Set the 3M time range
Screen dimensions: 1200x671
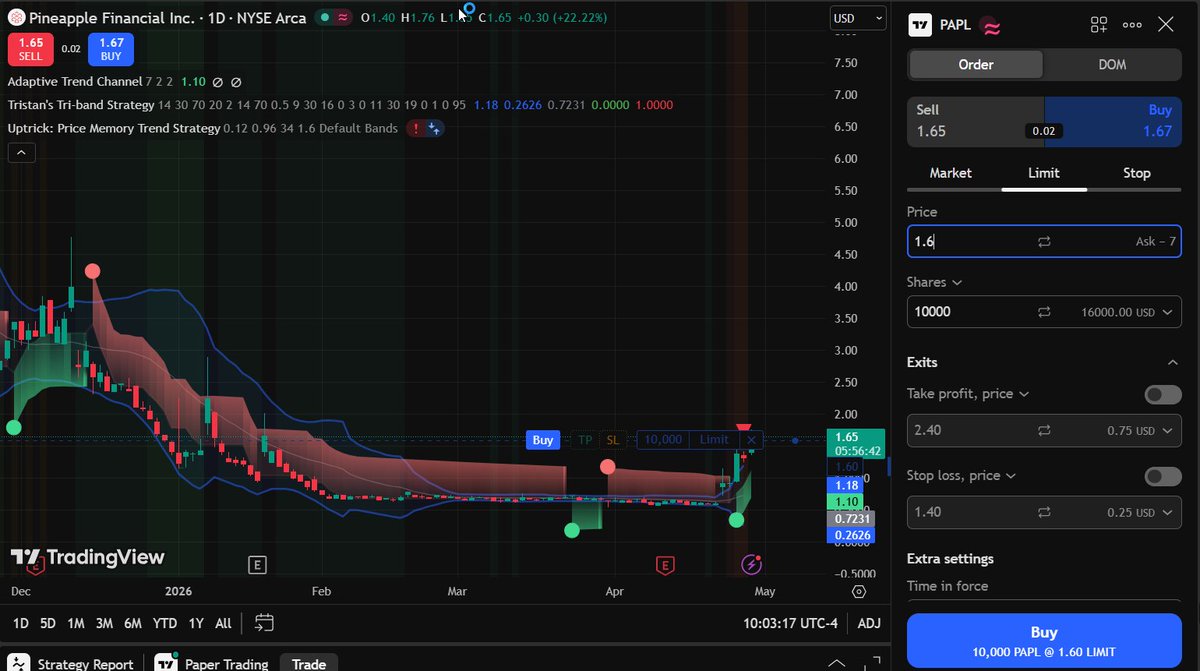tap(104, 623)
